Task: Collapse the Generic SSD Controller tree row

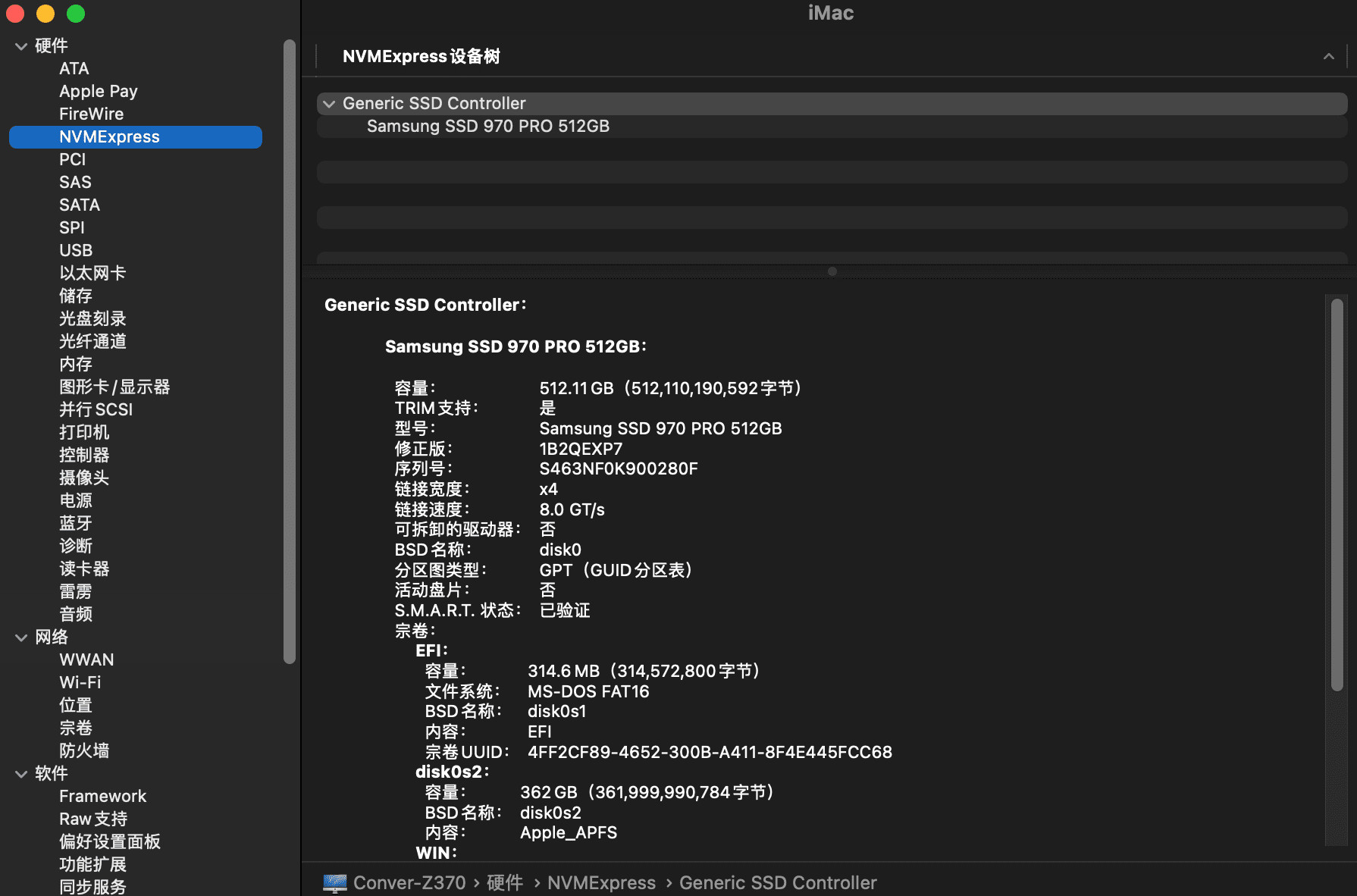Action: 329,104
